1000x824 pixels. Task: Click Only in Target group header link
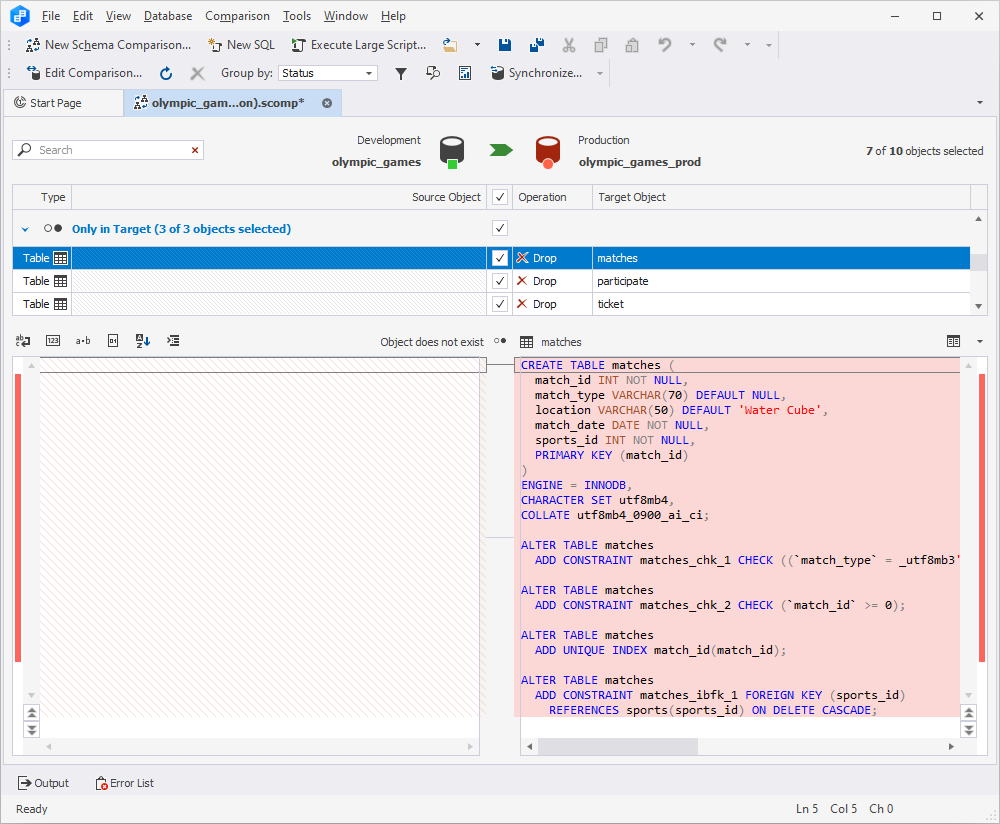pyautogui.click(x=181, y=229)
